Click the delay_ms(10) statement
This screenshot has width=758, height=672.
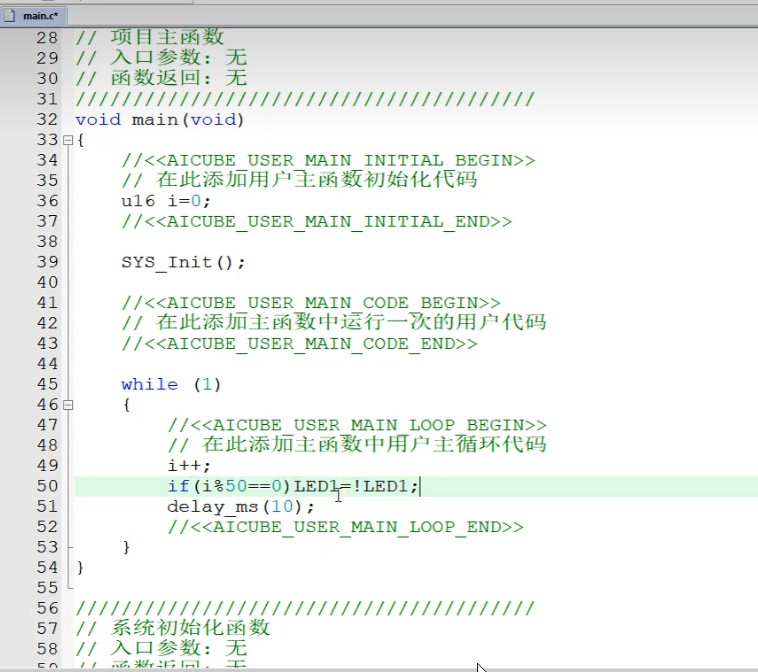240,507
